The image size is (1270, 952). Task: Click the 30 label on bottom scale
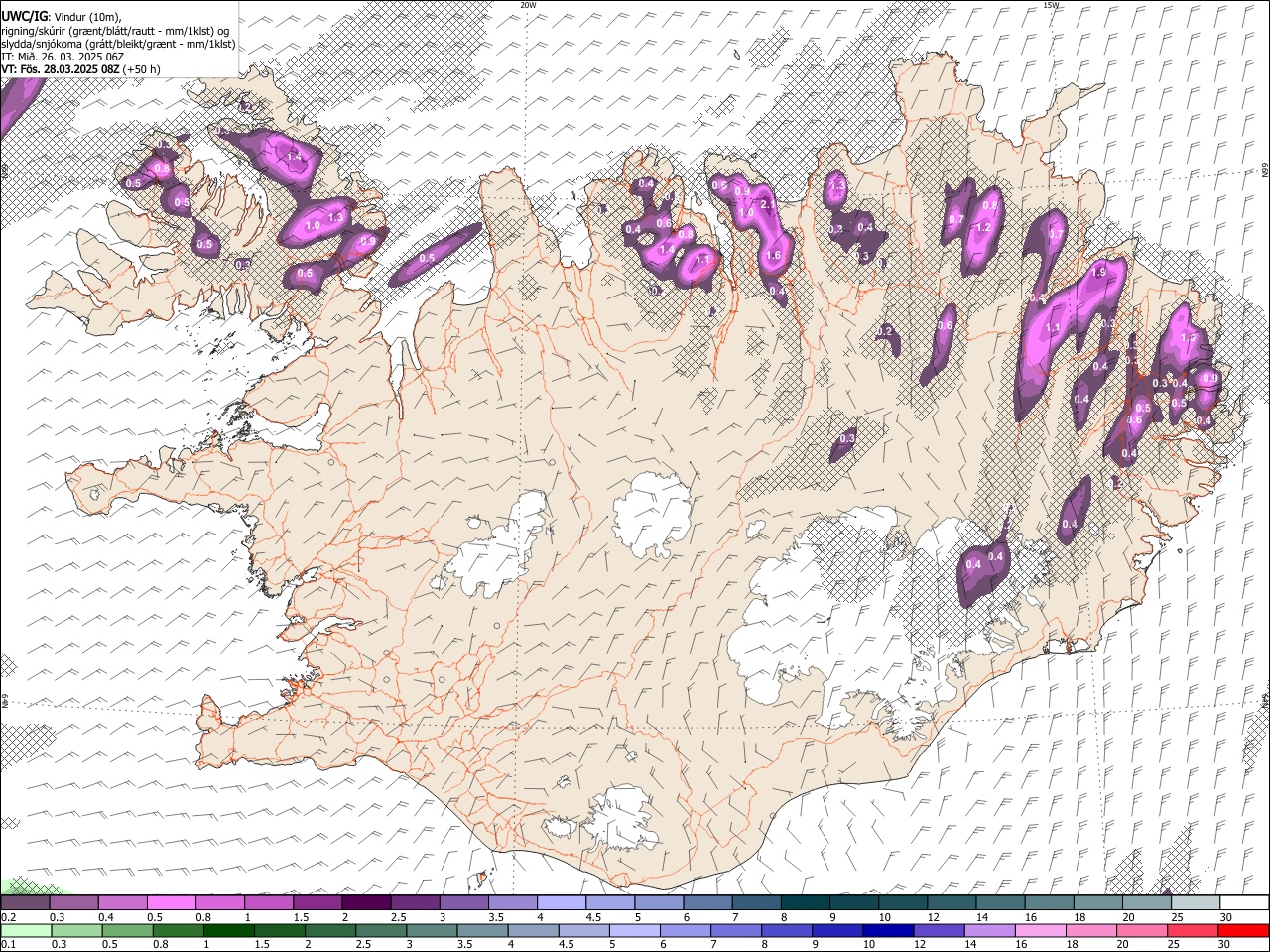1223,945
